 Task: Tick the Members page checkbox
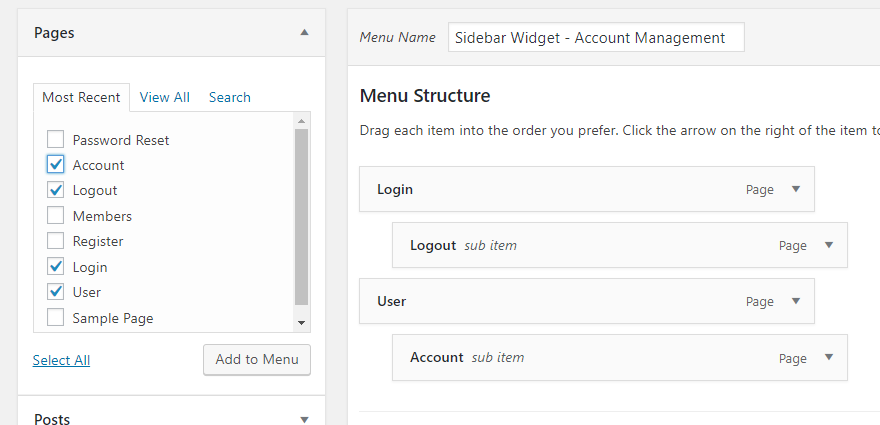(55, 216)
